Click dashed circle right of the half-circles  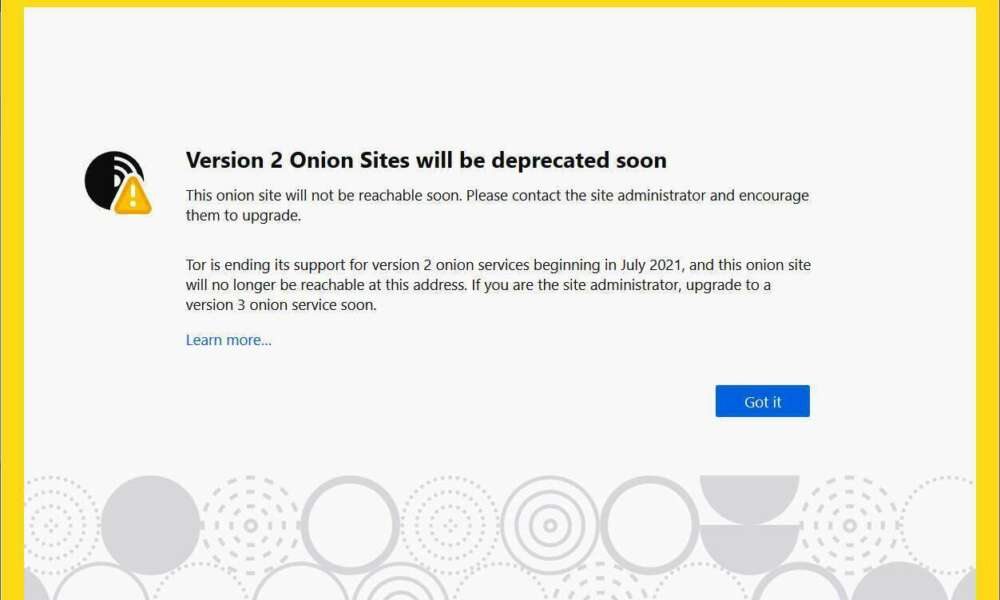(849, 525)
